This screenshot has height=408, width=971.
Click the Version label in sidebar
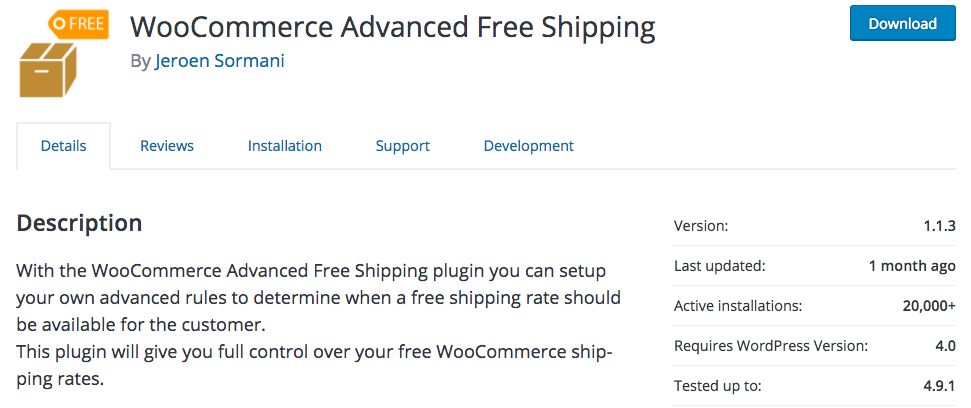[x=701, y=226]
